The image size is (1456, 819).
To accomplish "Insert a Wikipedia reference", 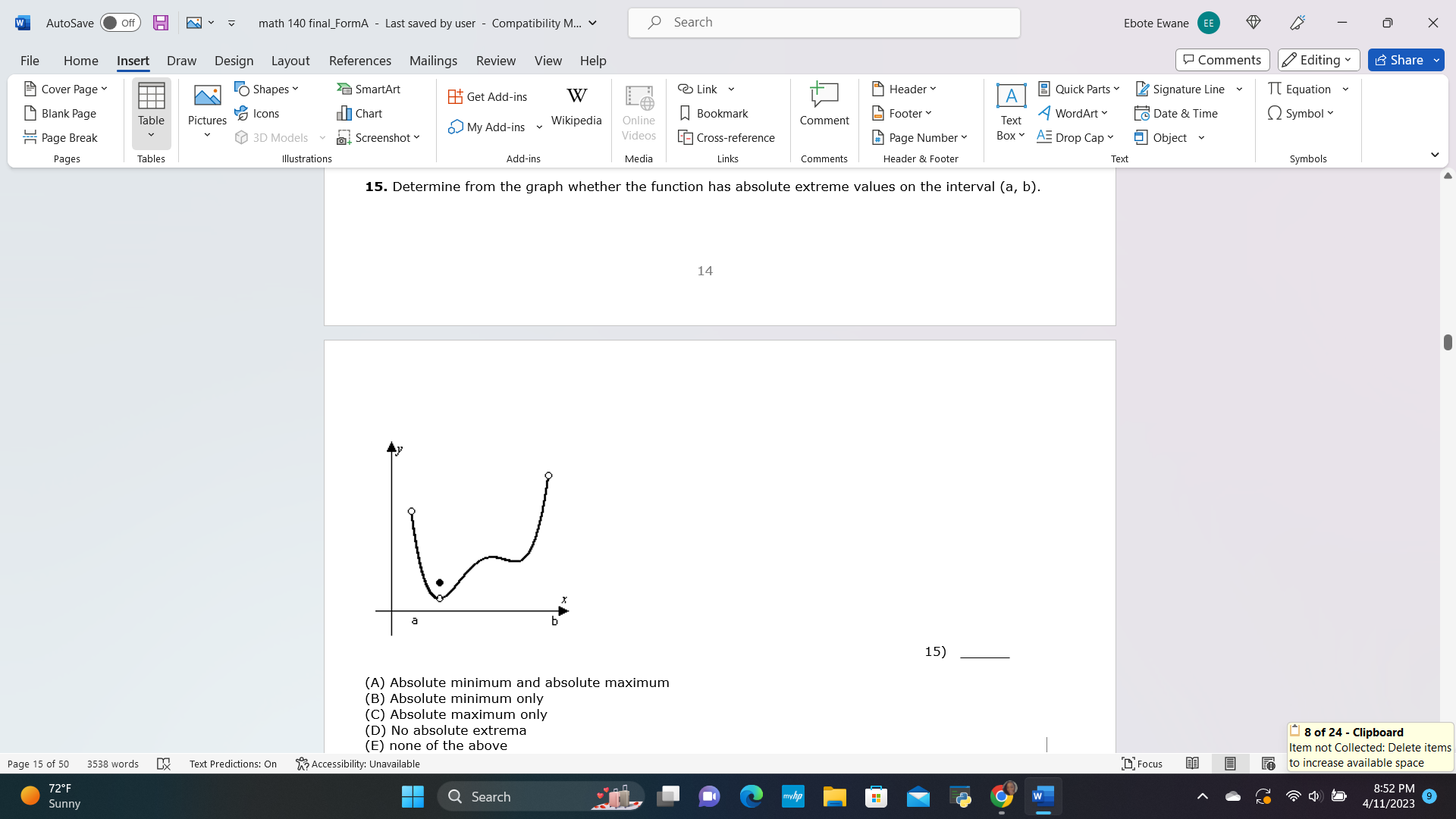I will (576, 106).
